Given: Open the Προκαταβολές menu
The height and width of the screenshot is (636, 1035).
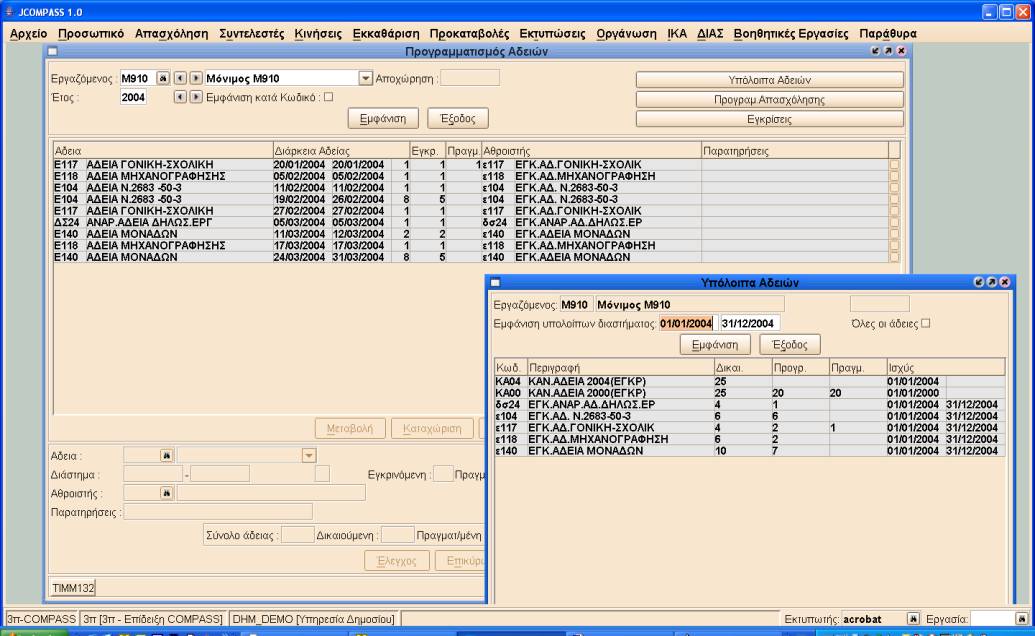Looking at the screenshot, I should [469, 34].
